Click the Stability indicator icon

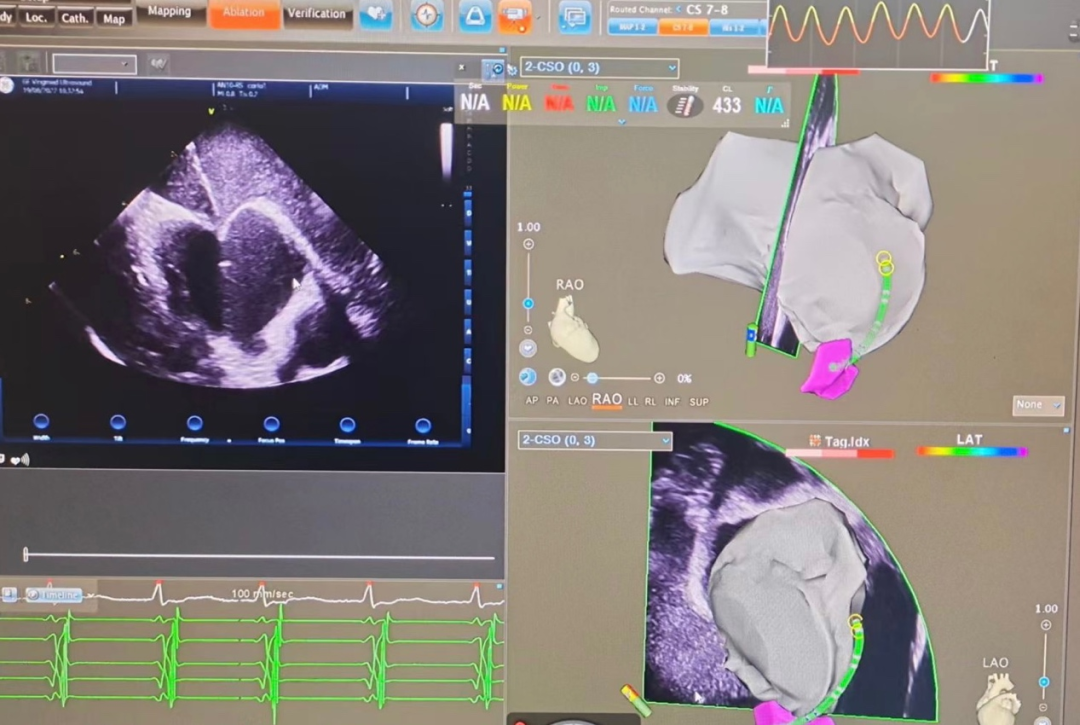(x=685, y=105)
